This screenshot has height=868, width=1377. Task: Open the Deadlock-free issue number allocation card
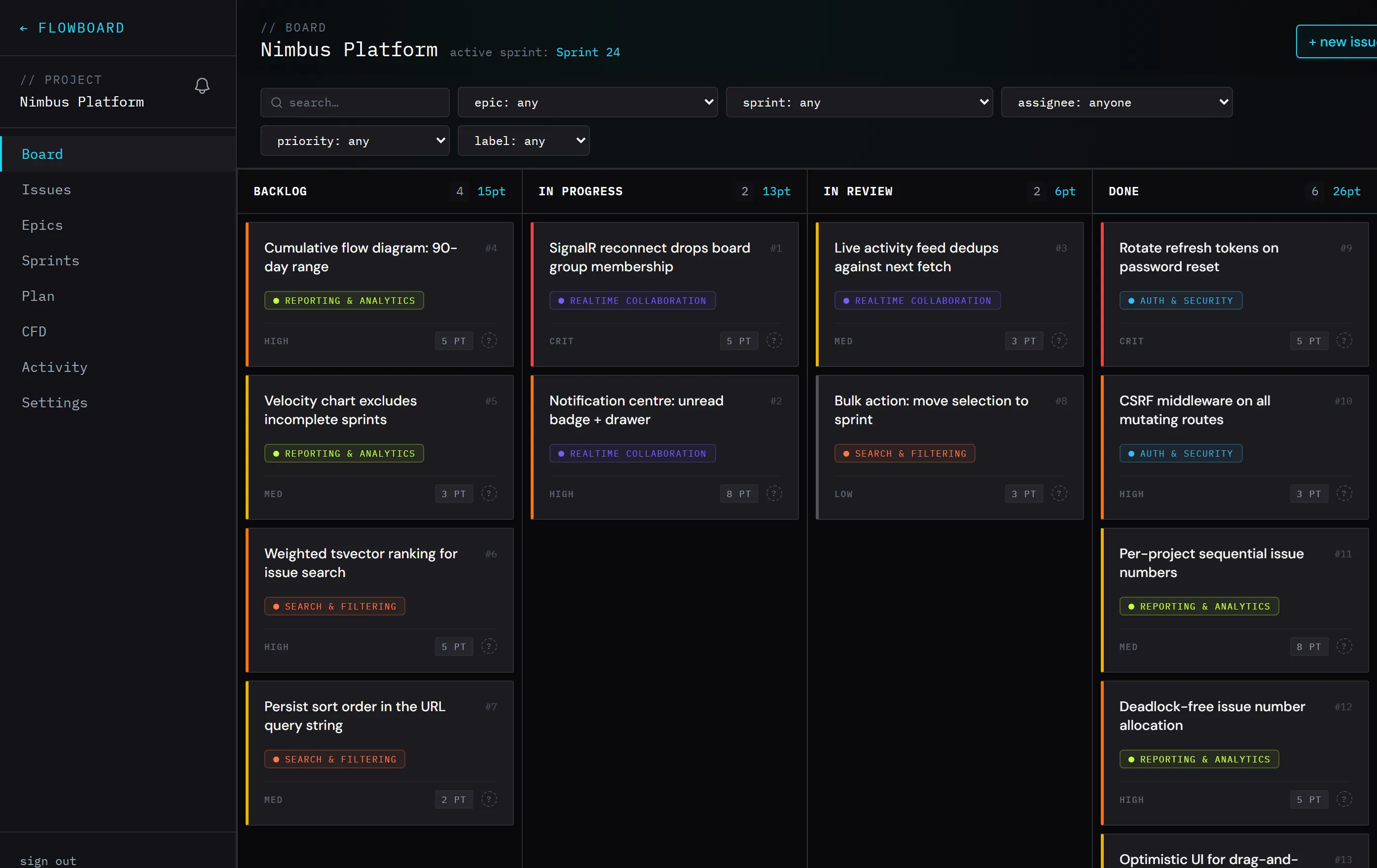pyautogui.click(x=1234, y=753)
